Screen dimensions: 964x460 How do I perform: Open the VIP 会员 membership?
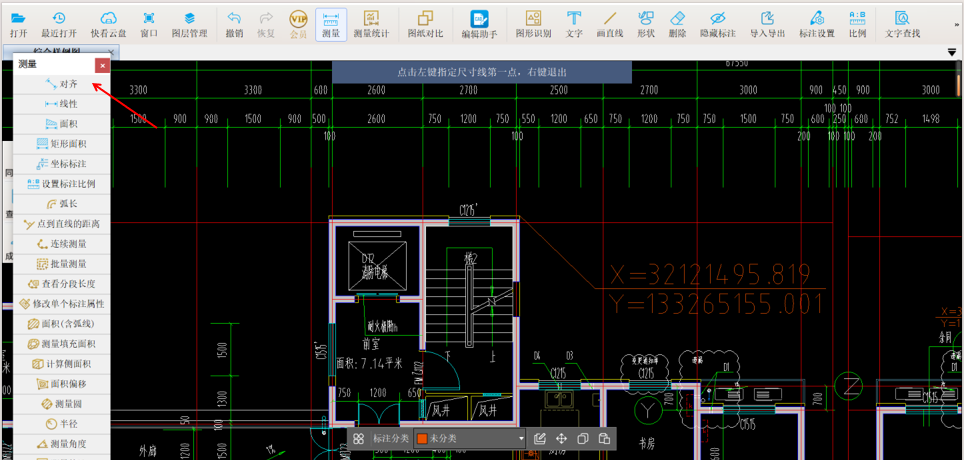298,25
